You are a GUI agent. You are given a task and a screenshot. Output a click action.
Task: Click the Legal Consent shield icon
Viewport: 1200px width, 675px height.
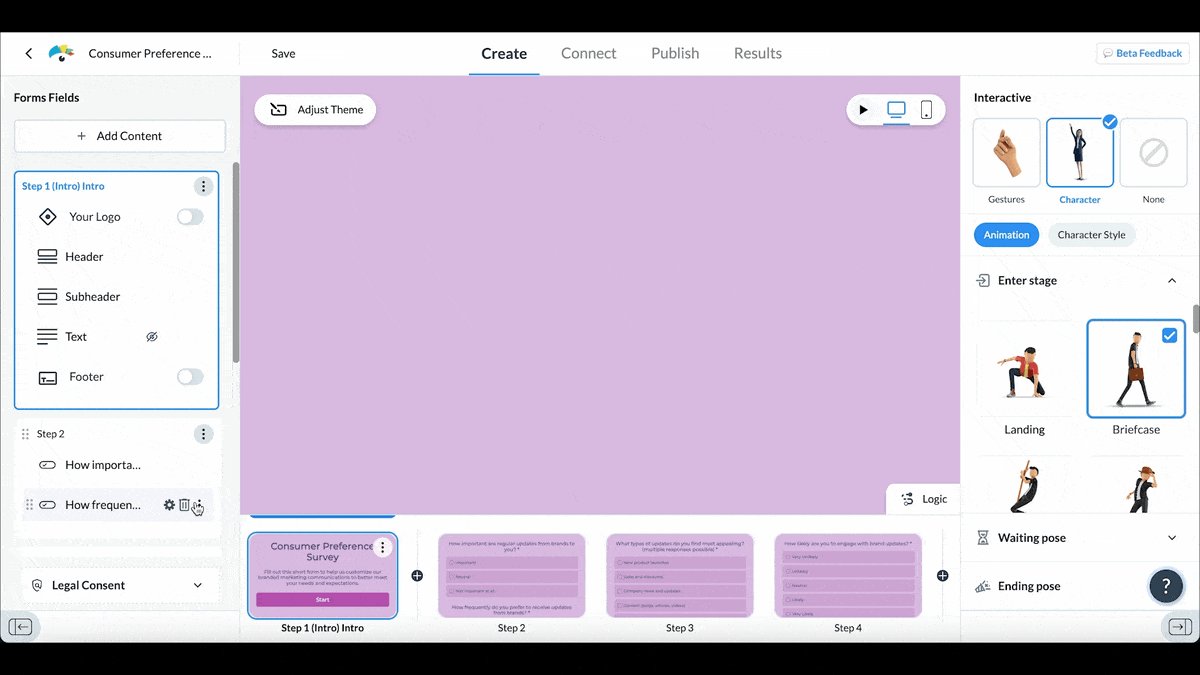(37, 586)
